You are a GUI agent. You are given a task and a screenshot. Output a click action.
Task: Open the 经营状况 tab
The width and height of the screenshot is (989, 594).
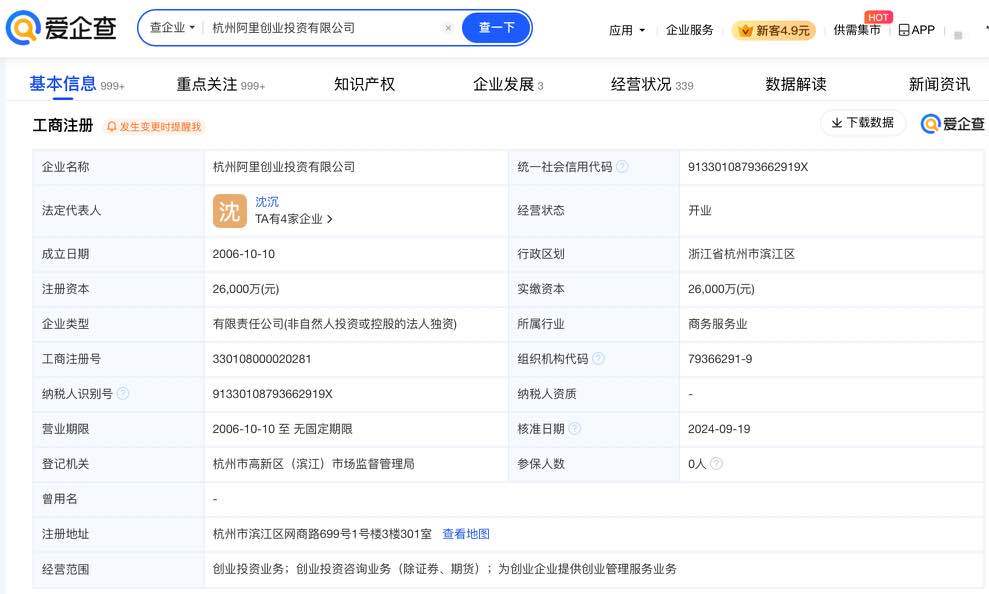tap(652, 84)
